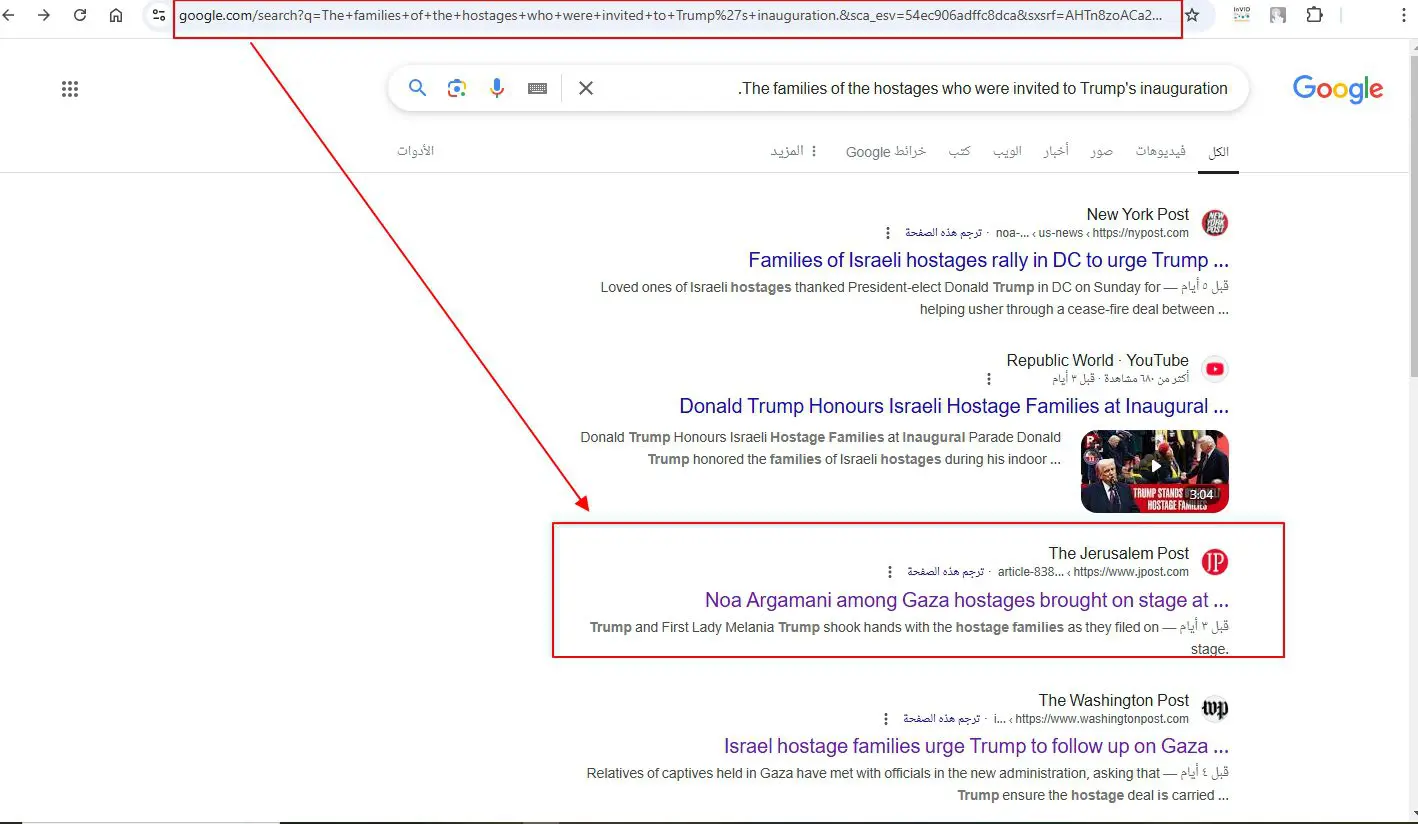
Task: Reload the page in browser
Action: [80, 15]
